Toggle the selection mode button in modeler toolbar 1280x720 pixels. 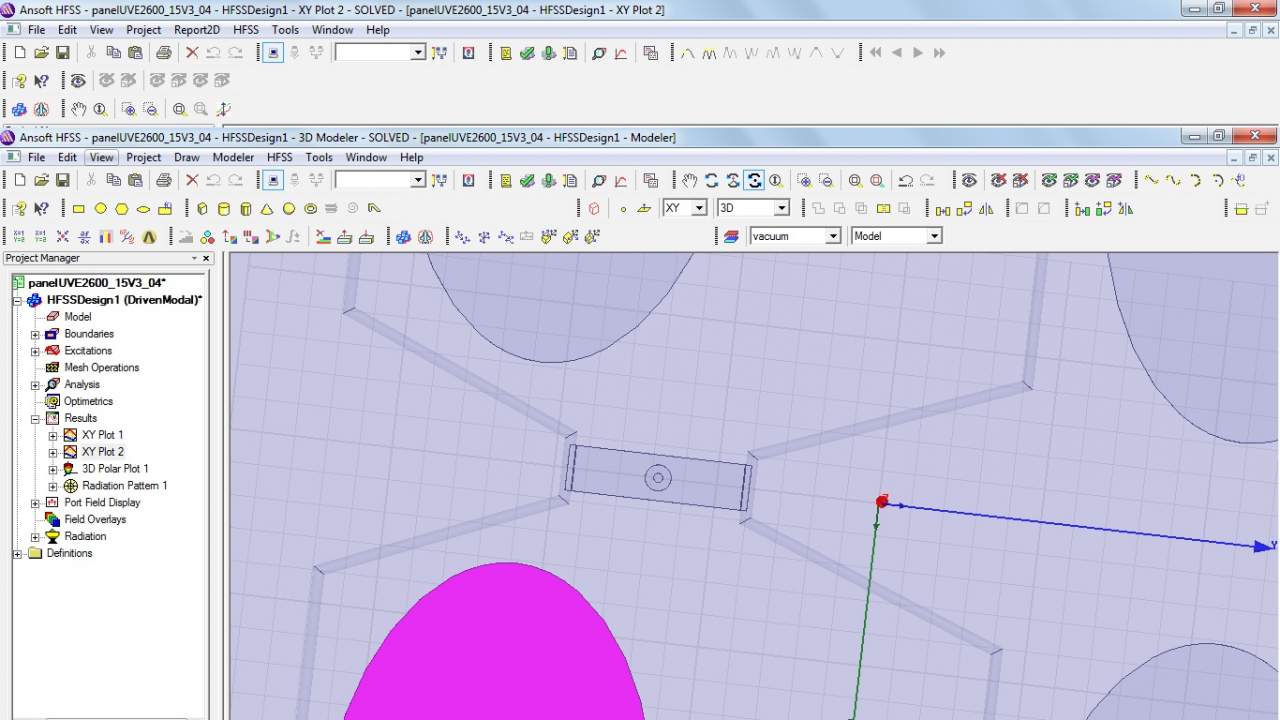(273, 181)
